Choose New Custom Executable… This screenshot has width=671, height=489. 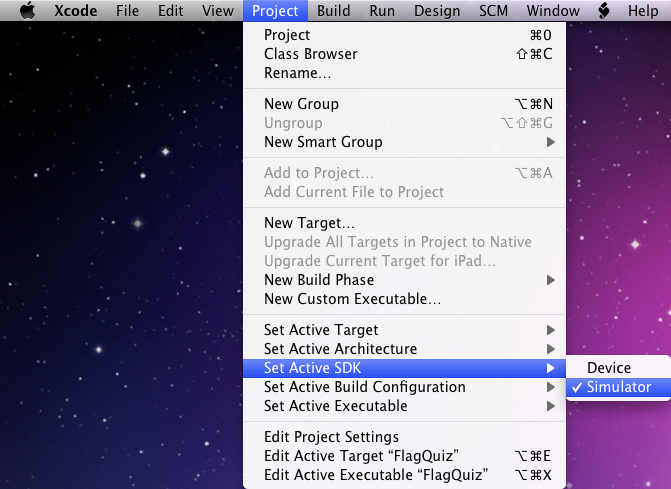point(404,299)
